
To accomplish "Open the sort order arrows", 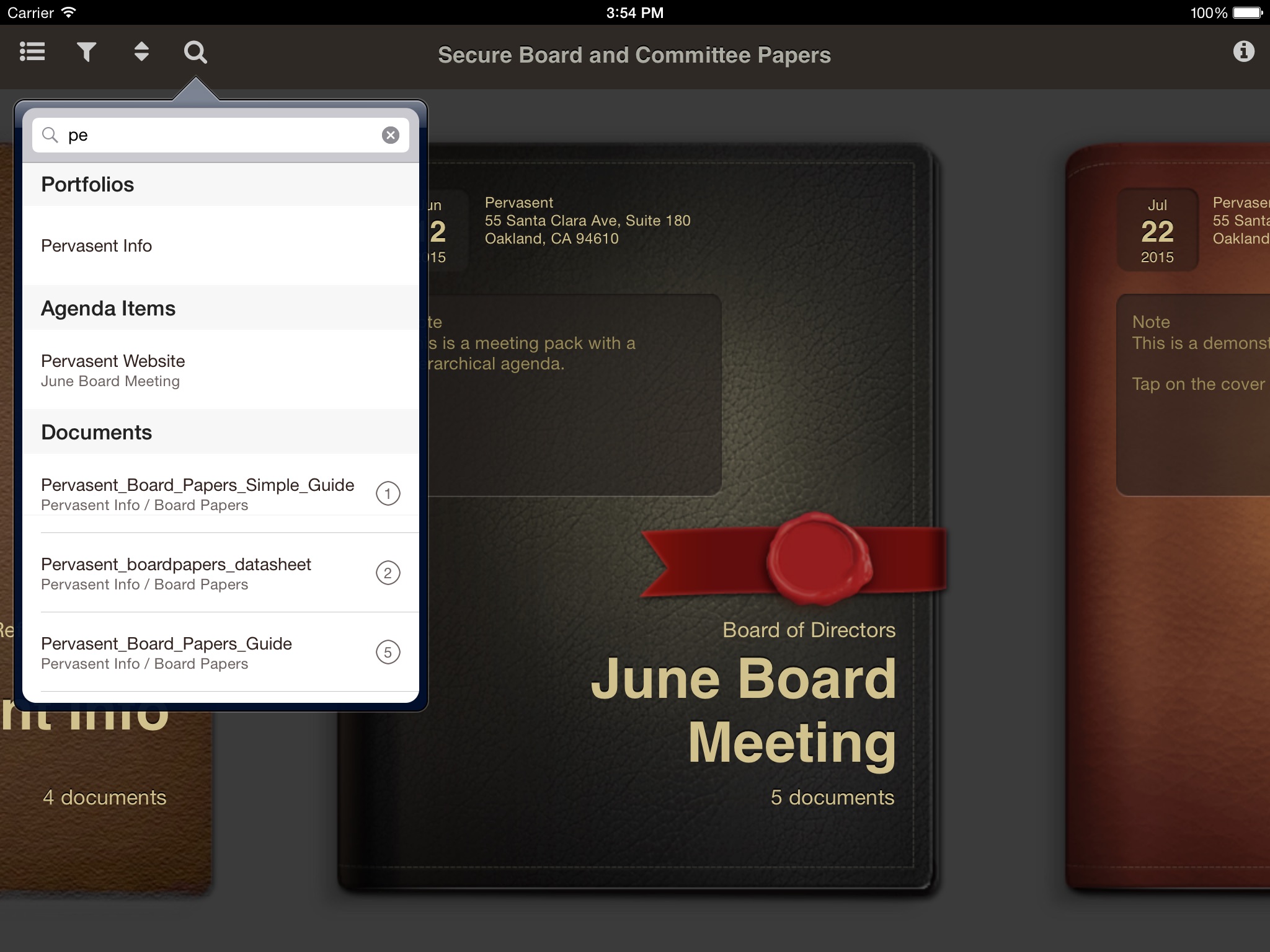I will coord(141,52).
